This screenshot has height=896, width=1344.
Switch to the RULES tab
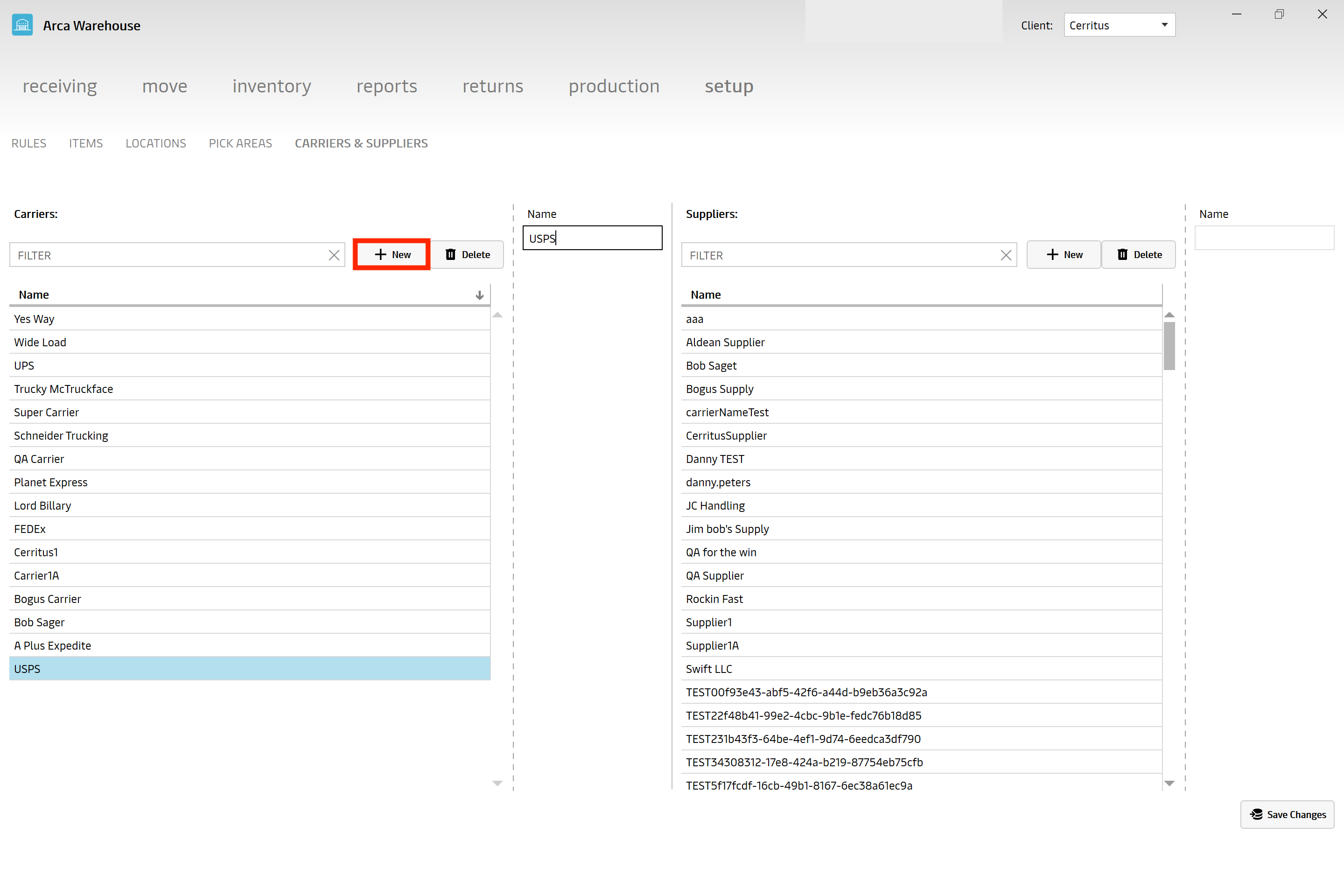tap(28, 143)
